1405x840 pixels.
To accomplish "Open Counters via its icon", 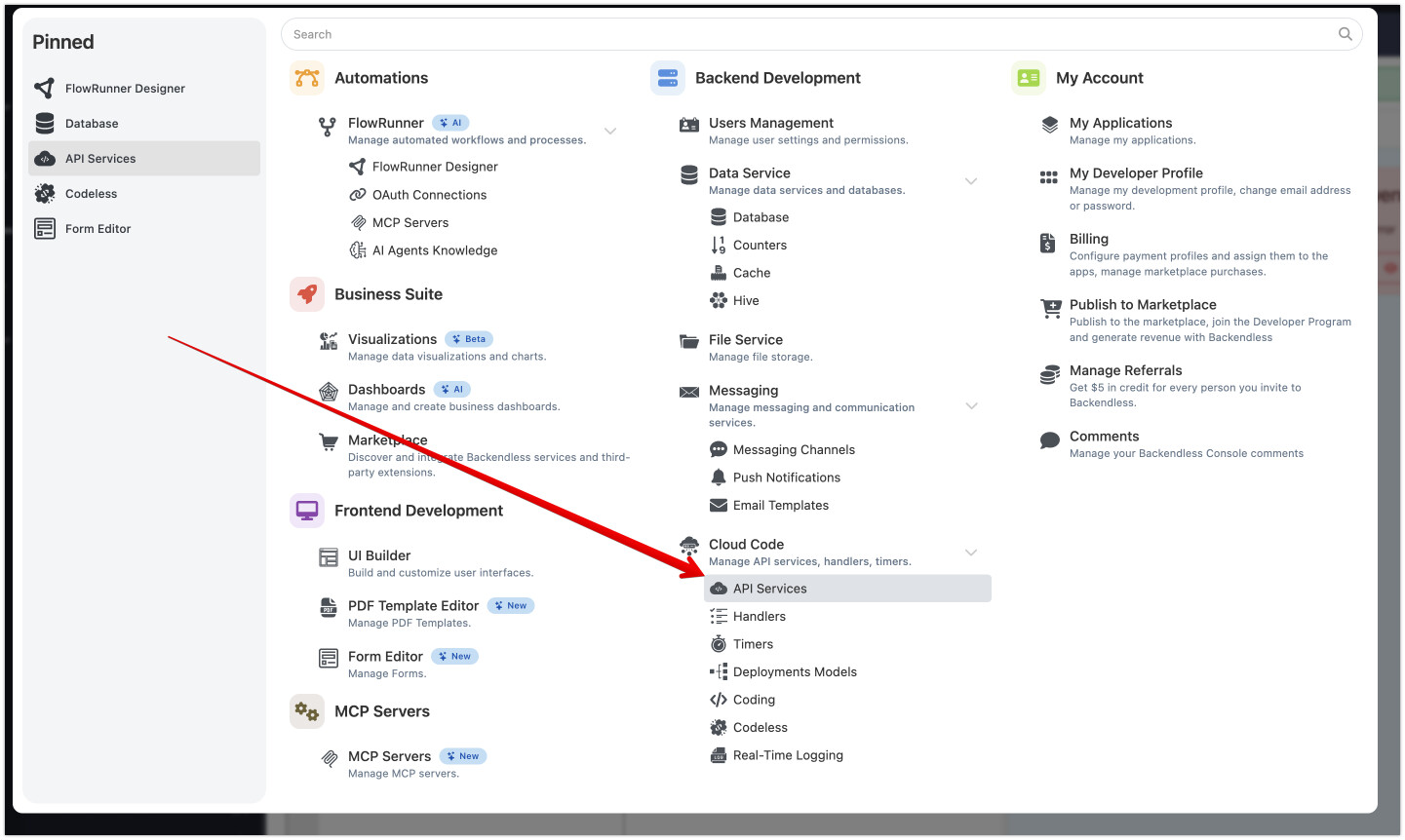I will (x=719, y=246).
